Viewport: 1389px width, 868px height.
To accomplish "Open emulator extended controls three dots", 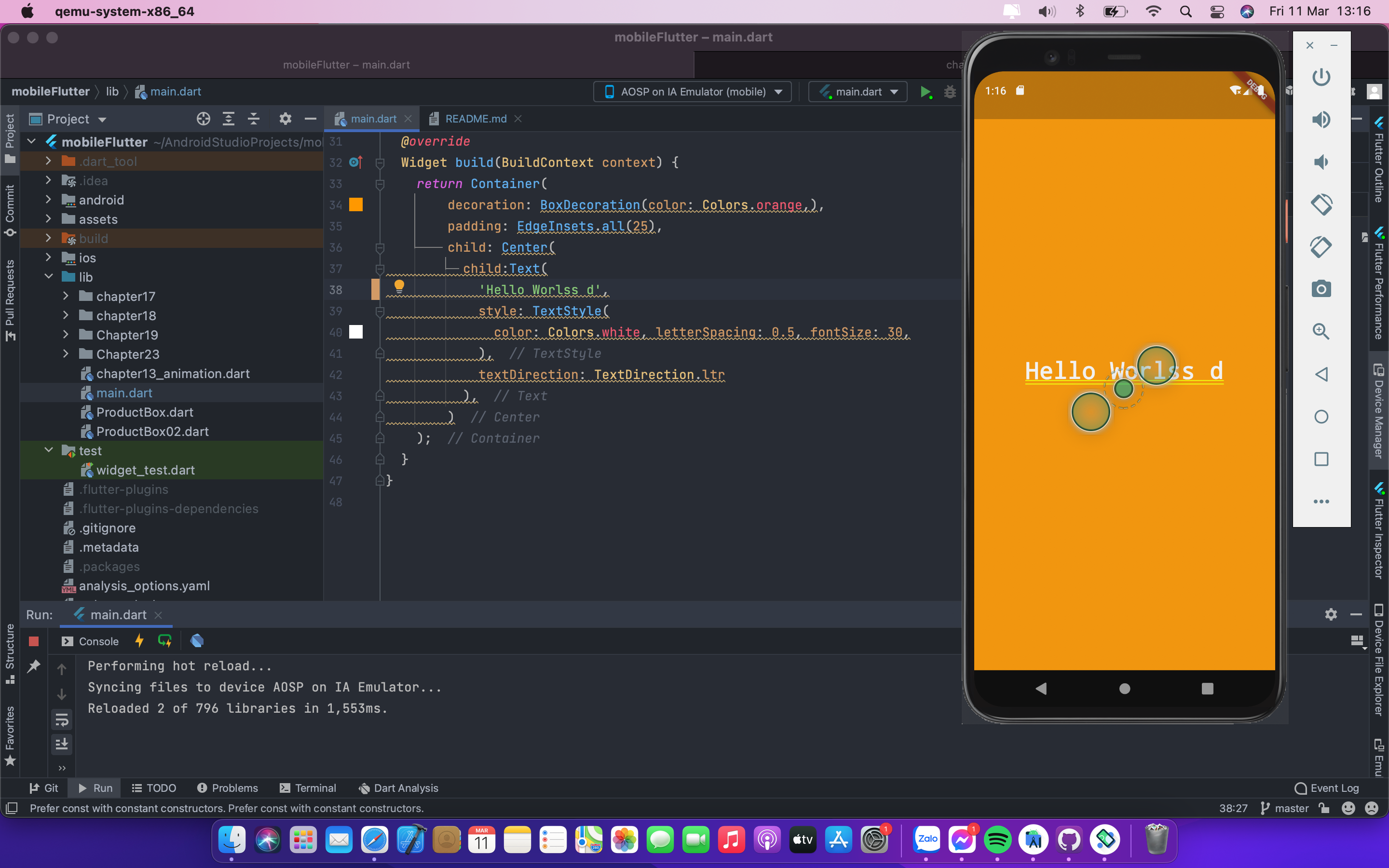I will 1321,501.
